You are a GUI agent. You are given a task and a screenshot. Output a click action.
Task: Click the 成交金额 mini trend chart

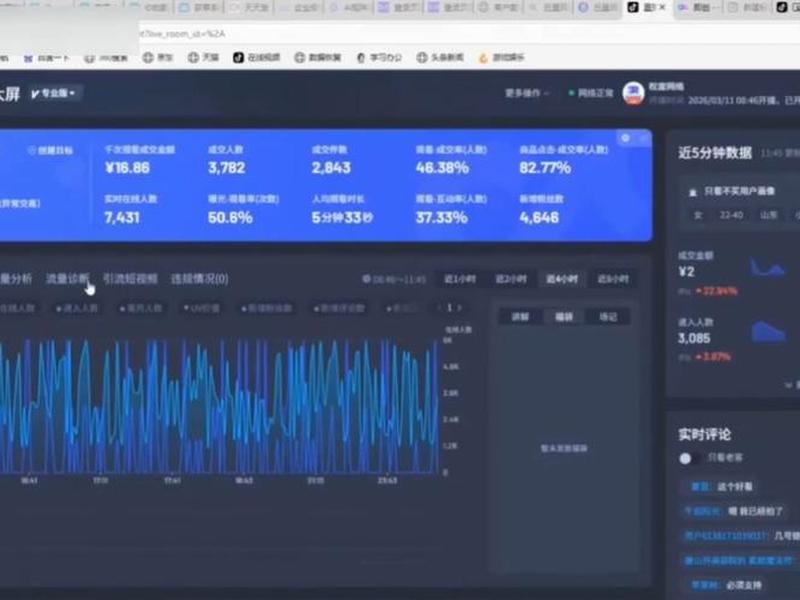point(767,268)
